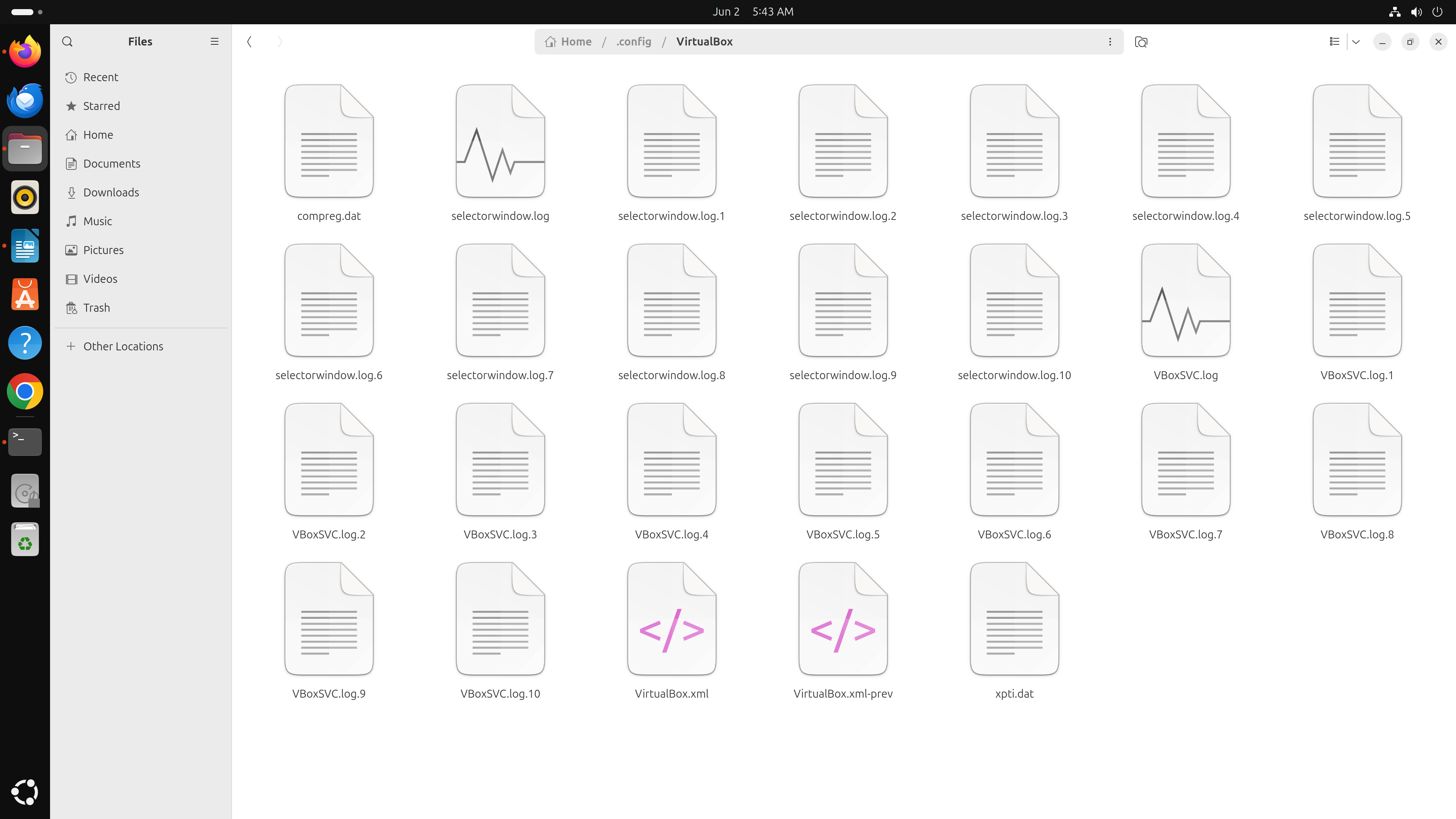Open Trash in the sidebar
Image resolution: width=1456 pixels, height=819 pixels.
pyautogui.click(x=96, y=308)
